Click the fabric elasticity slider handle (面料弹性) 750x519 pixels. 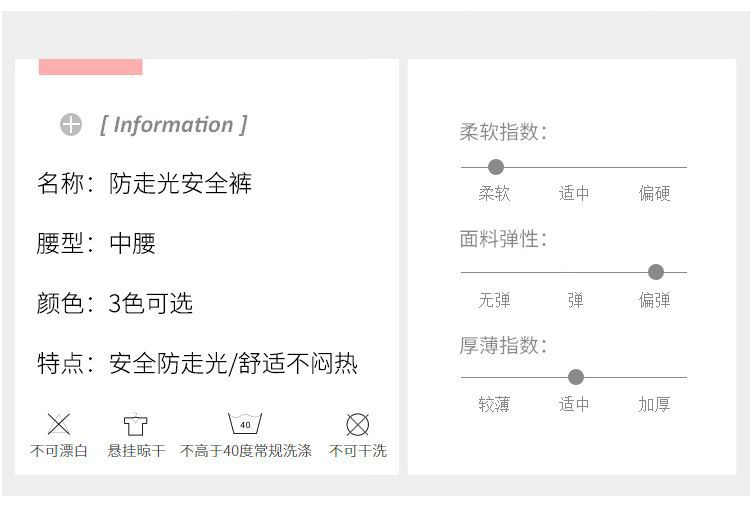click(656, 272)
